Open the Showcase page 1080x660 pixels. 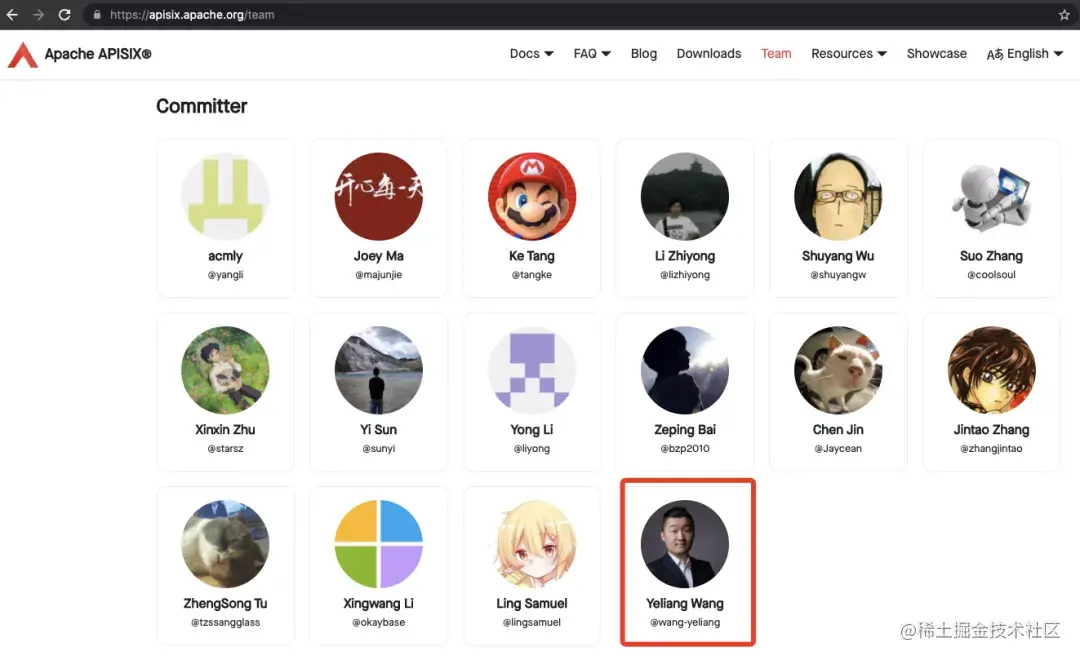[936, 54]
